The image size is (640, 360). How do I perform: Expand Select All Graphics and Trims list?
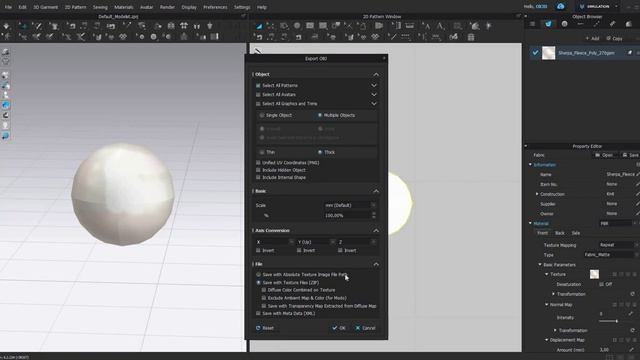(374, 104)
